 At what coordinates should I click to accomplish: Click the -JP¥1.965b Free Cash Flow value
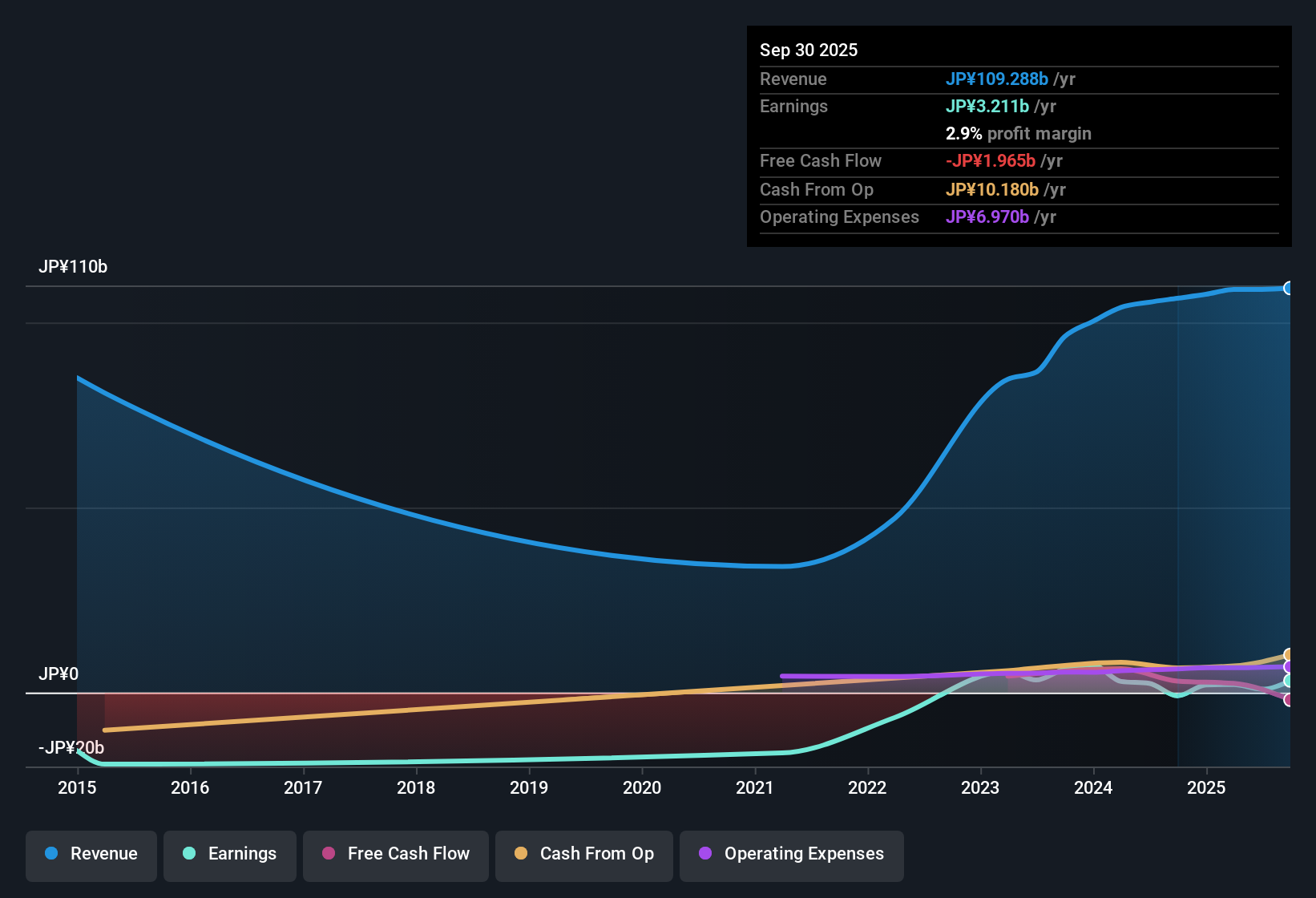(992, 160)
